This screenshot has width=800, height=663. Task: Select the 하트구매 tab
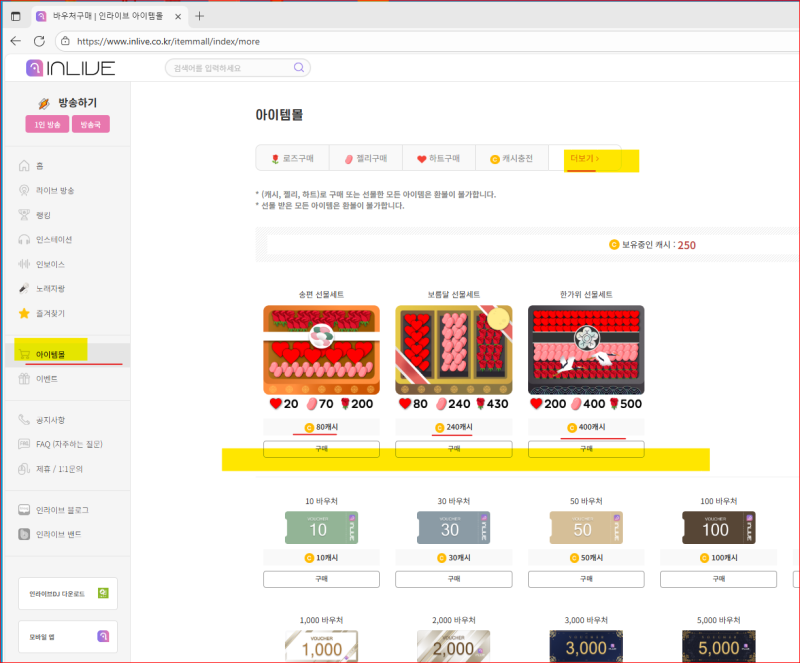point(438,159)
